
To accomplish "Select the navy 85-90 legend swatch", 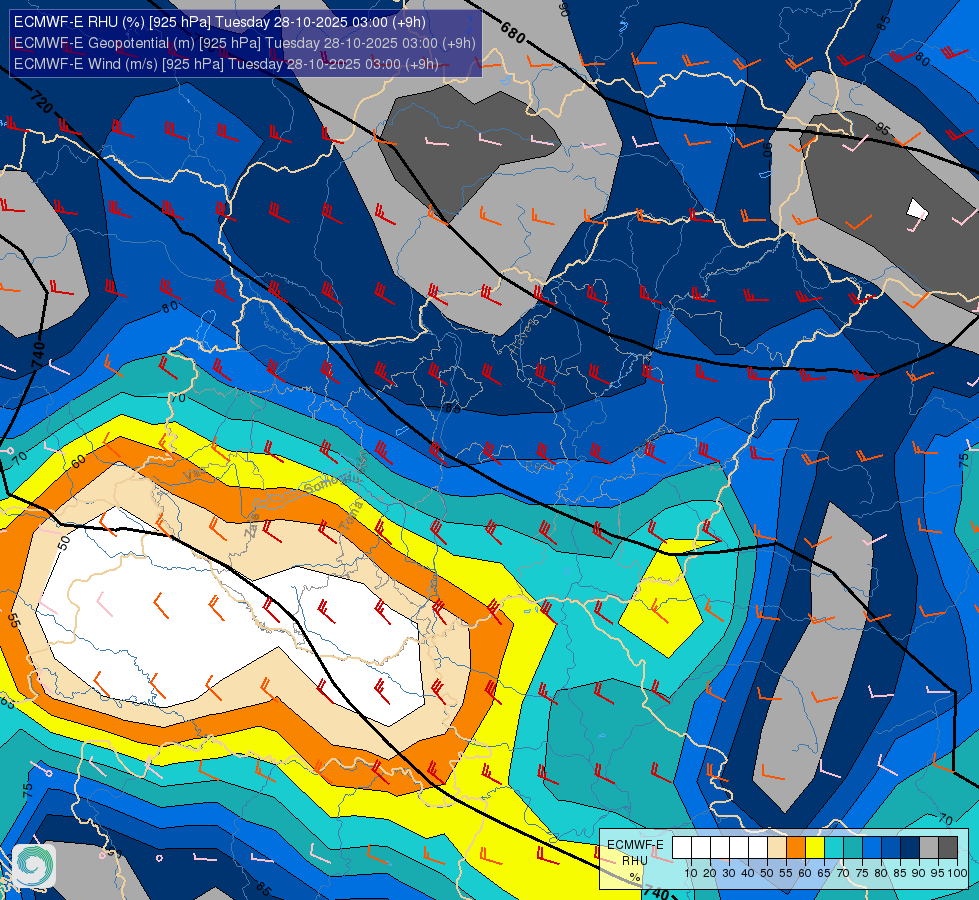I will (910, 847).
